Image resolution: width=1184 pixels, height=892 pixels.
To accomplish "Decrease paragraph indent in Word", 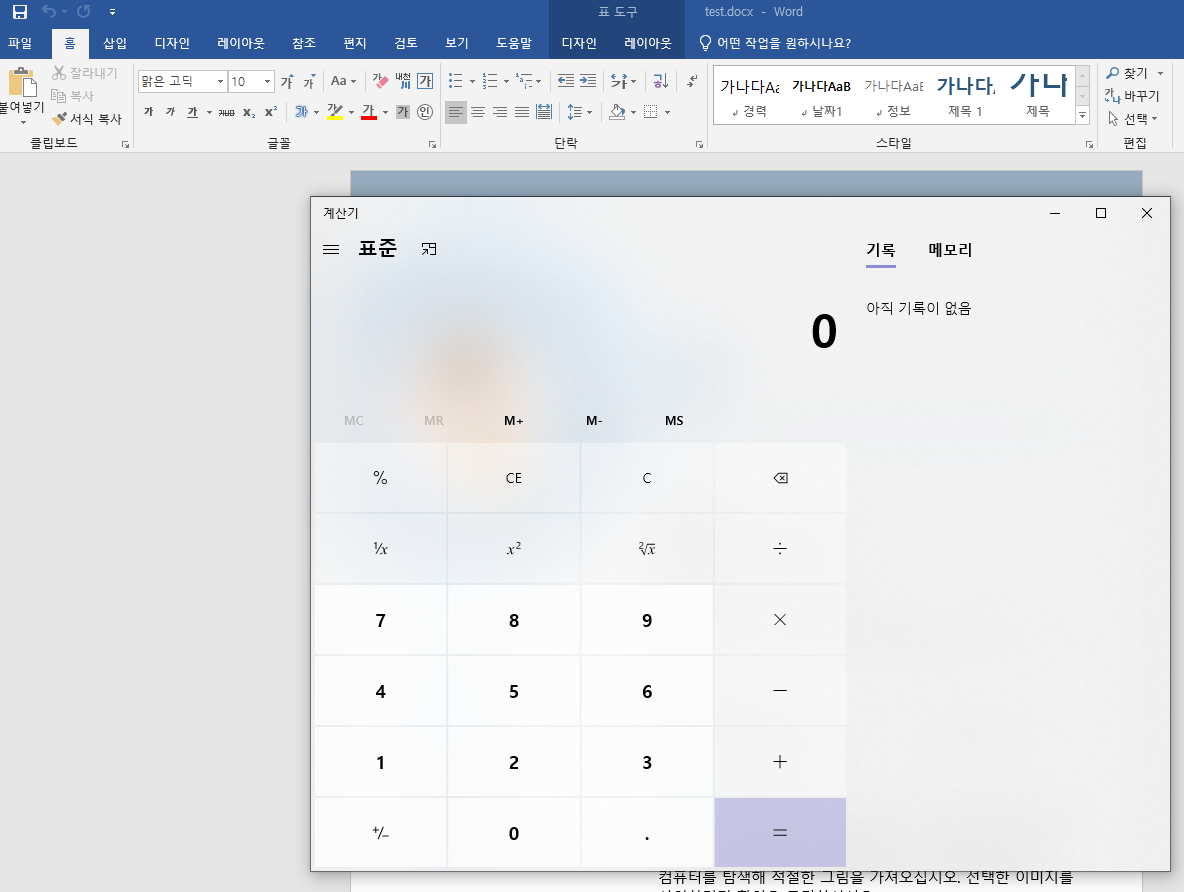I will pyautogui.click(x=566, y=81).
